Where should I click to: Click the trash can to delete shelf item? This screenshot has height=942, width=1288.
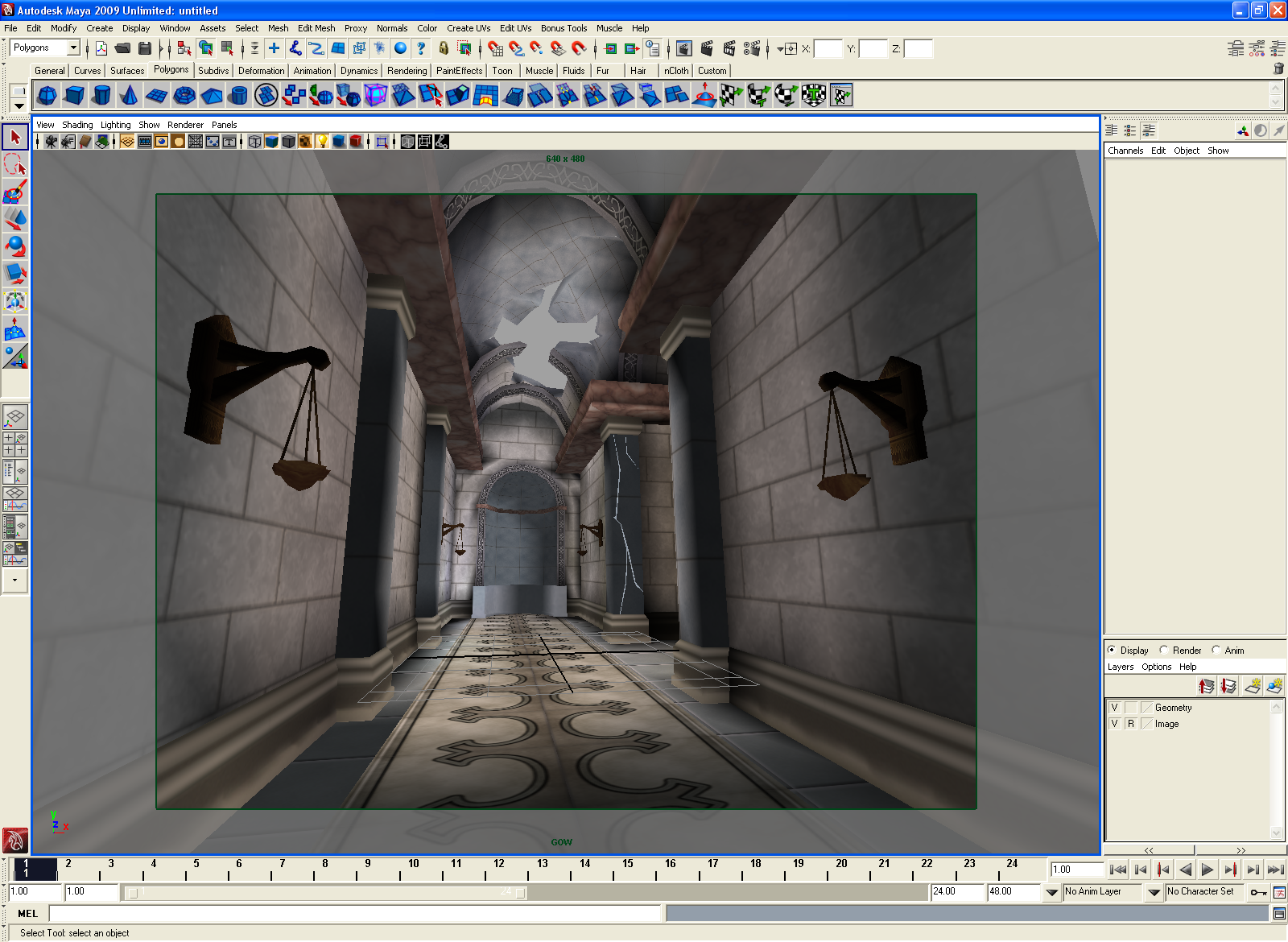point(1278,69)
